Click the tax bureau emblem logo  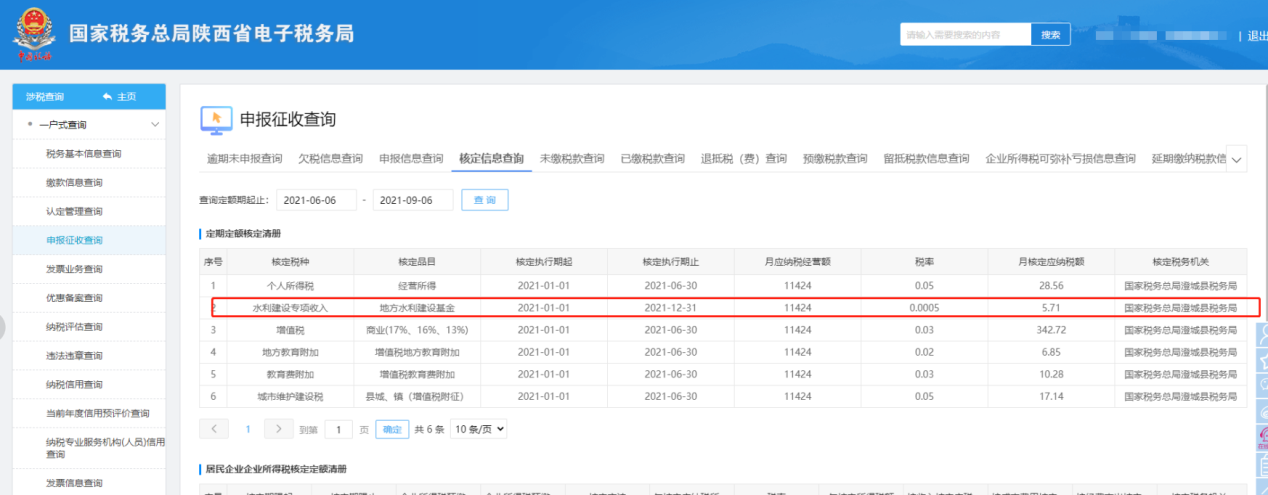35,35
